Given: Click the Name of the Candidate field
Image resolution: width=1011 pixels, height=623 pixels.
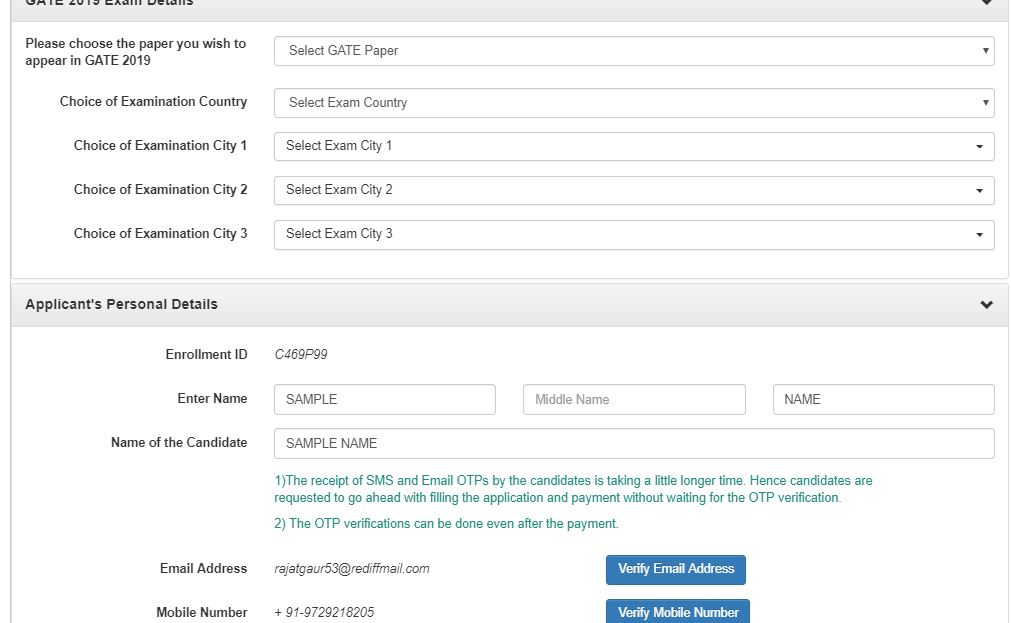Looking at the screenshot, I should click(x=634, y=443).
